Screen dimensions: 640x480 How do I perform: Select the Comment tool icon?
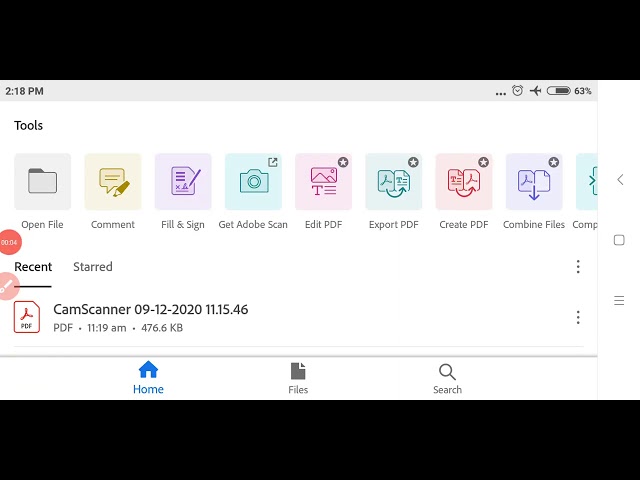[x=113, y=182]
